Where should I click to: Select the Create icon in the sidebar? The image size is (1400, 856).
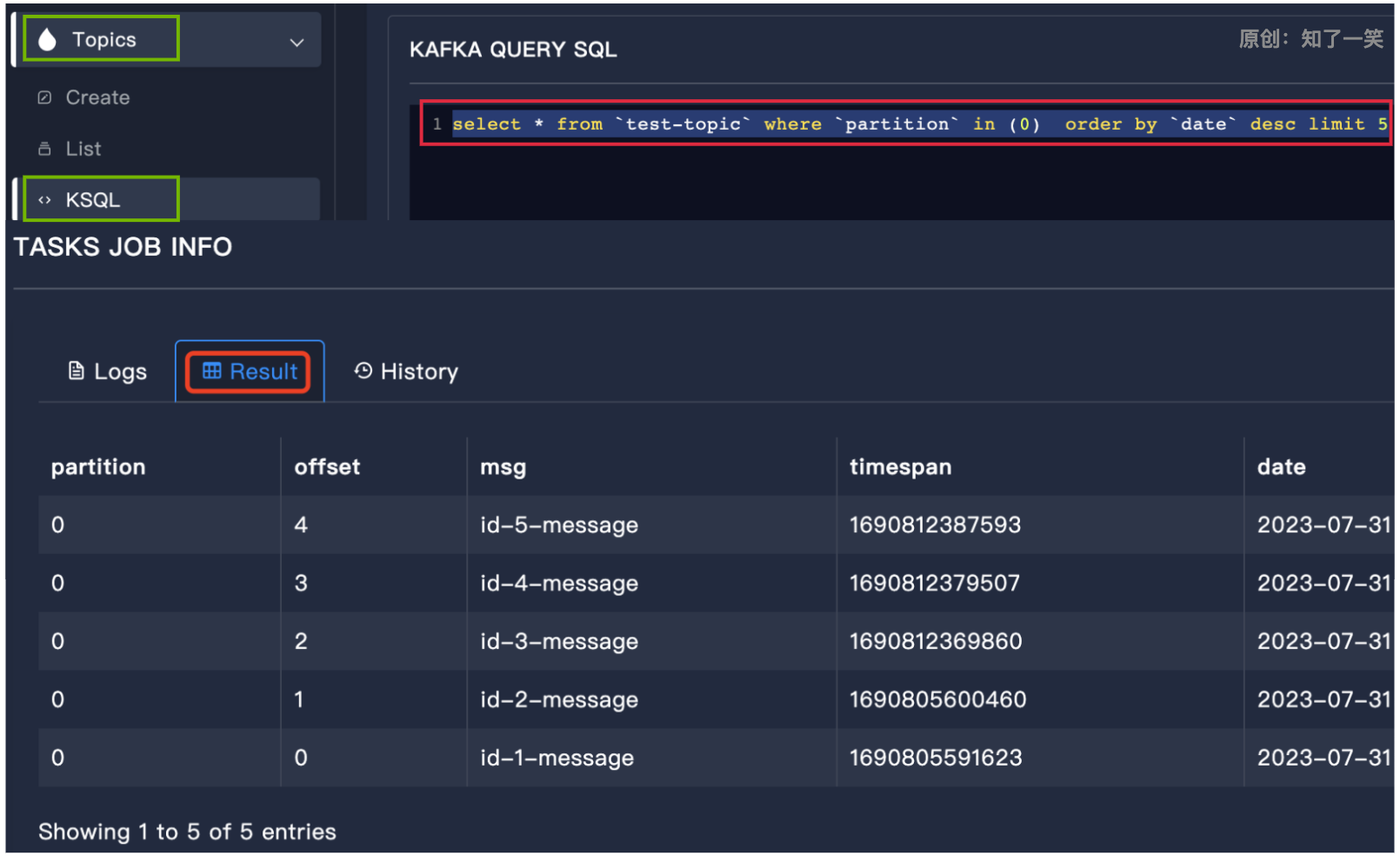pos(45,97)
